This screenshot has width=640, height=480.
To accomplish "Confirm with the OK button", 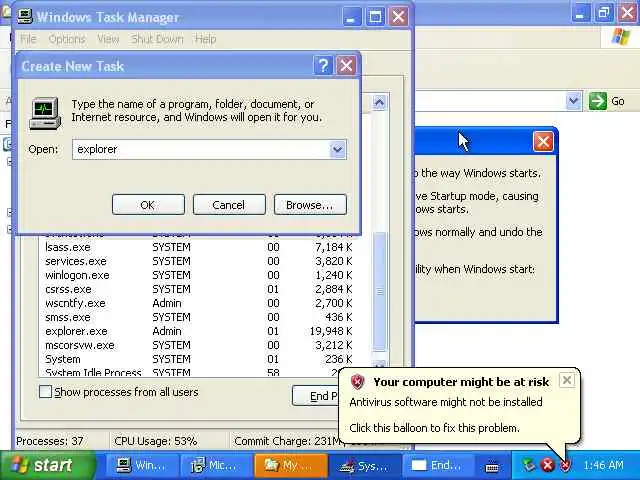I will (x=148, y=204).
